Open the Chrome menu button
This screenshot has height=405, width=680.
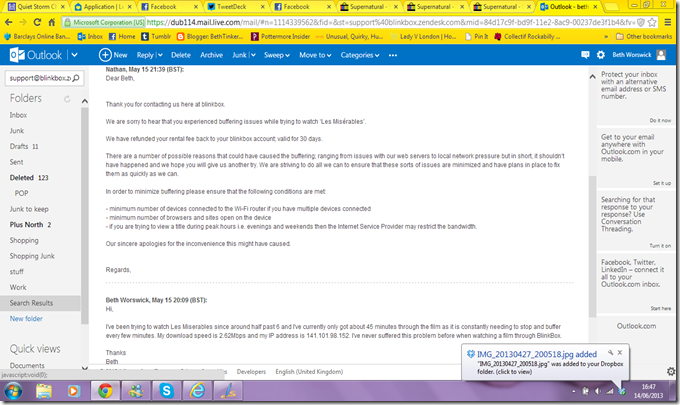668,22
